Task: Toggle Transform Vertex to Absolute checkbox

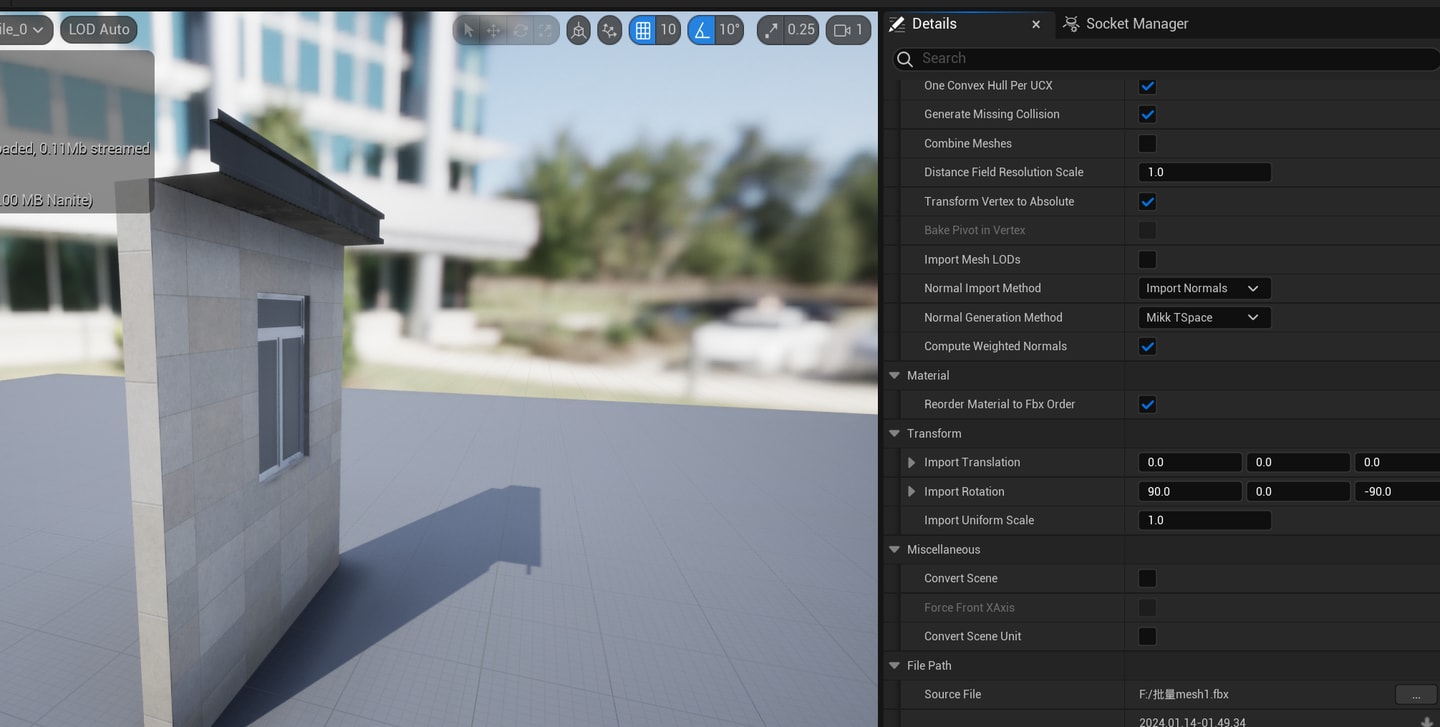Action: pyautogui.click(x=1147, y=201)
